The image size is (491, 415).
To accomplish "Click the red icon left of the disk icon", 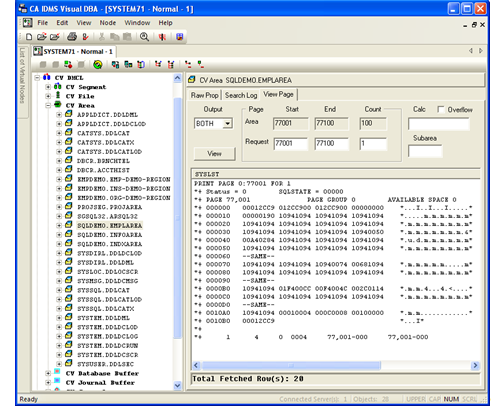I will click(162, 37).
